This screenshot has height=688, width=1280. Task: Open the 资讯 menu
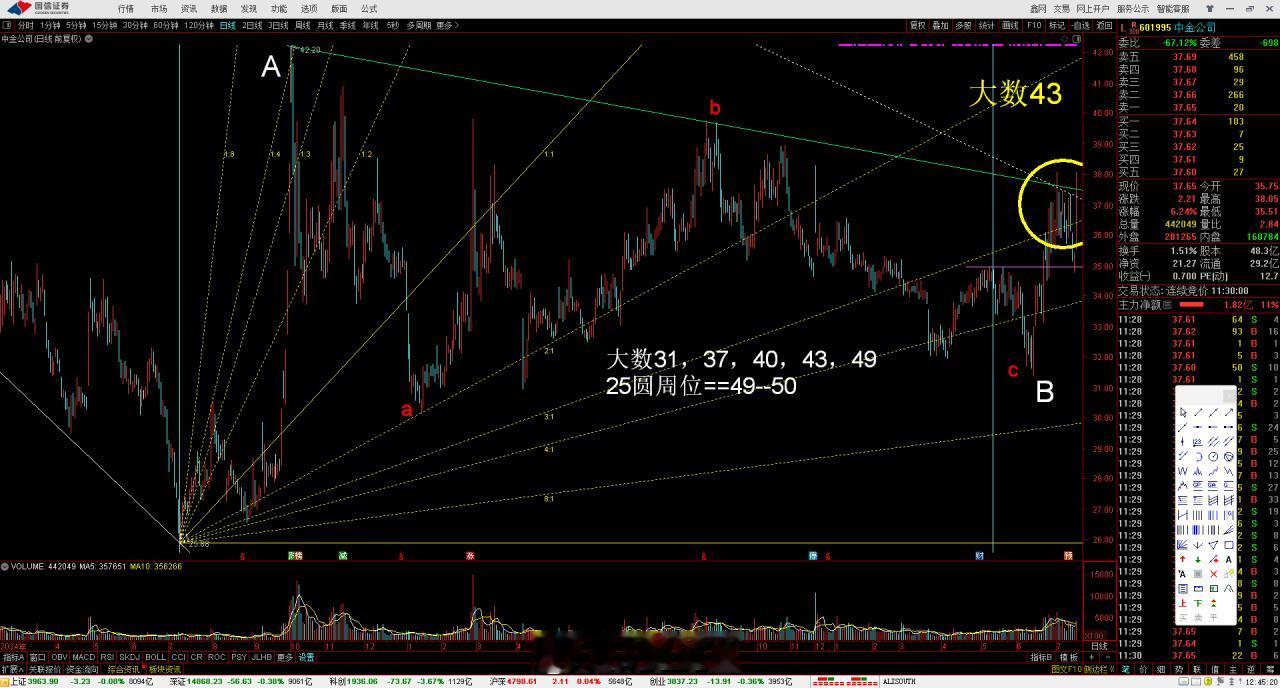[x=189, y=8]
